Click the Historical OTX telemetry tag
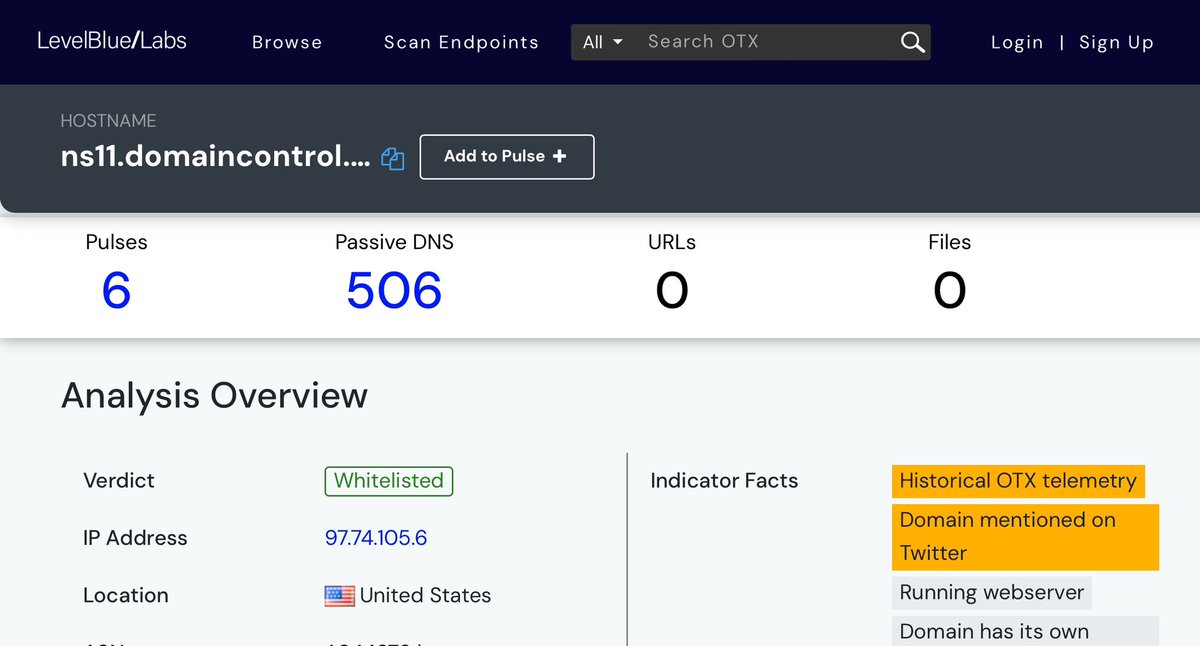The height and width of the screenshot is (646, 1200). [x=1017, y=481]
